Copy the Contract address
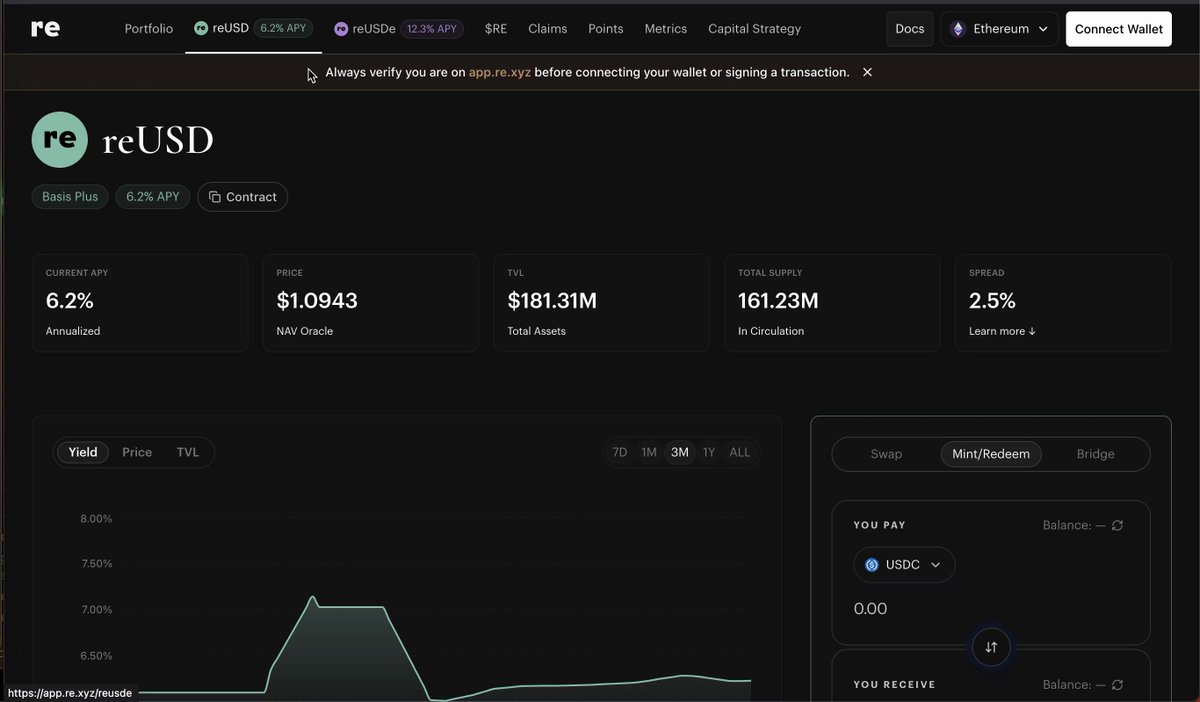The image size is (1200, 702). (x=242, y=197)
